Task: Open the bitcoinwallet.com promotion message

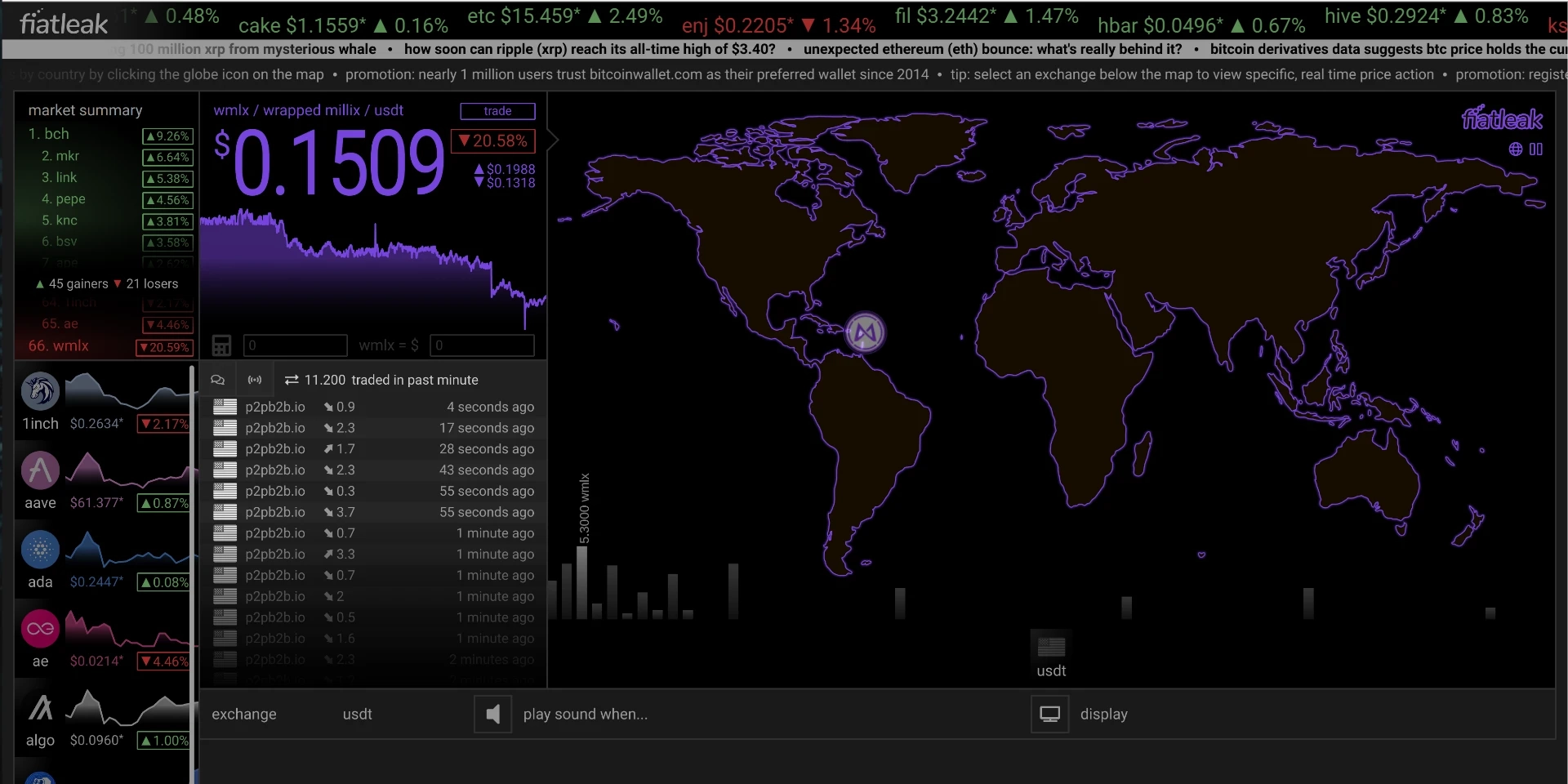Action: (x=637, y=74)
